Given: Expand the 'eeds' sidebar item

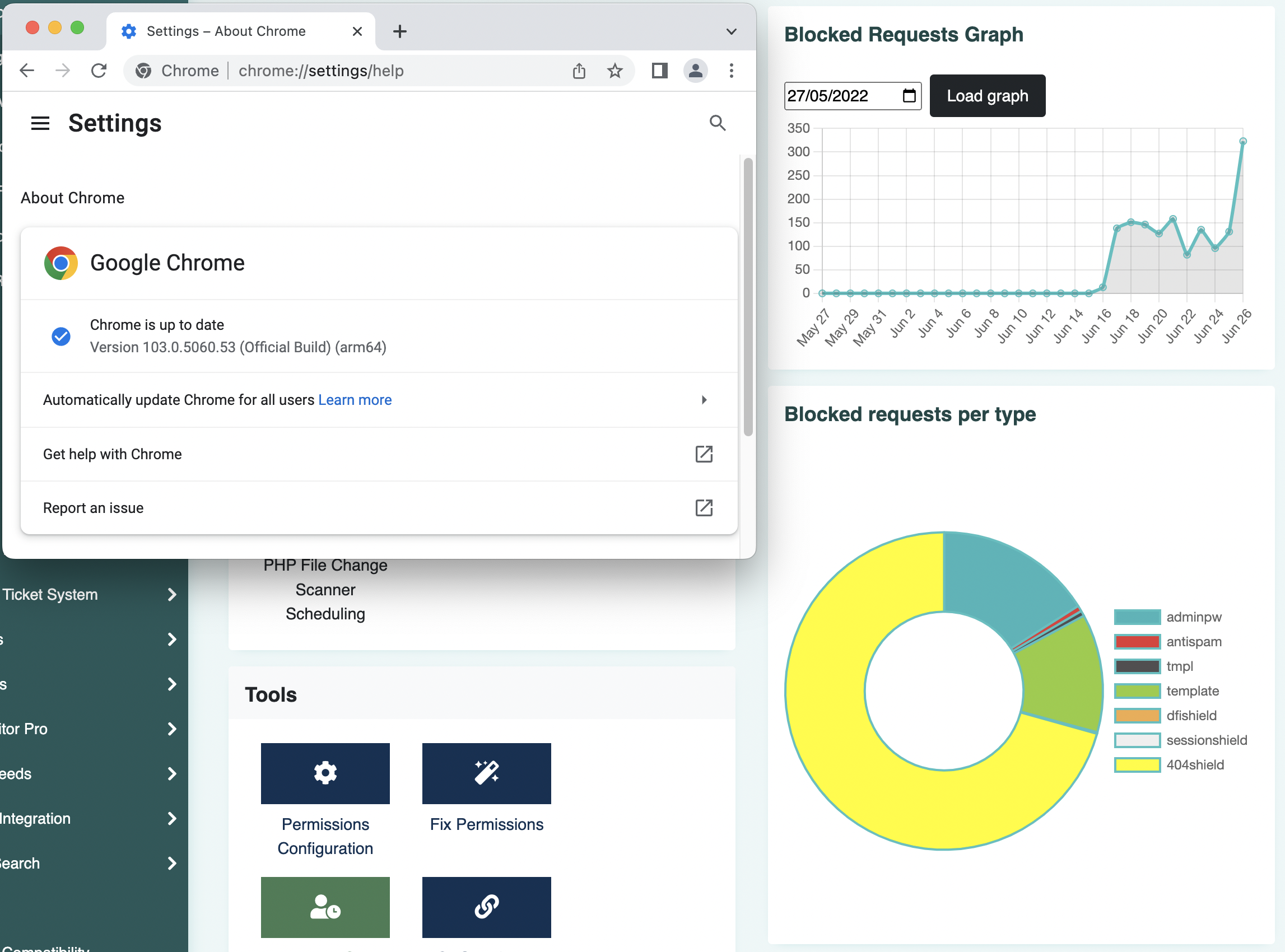Looking at the screenshot, I should click(x=171, y=773).
